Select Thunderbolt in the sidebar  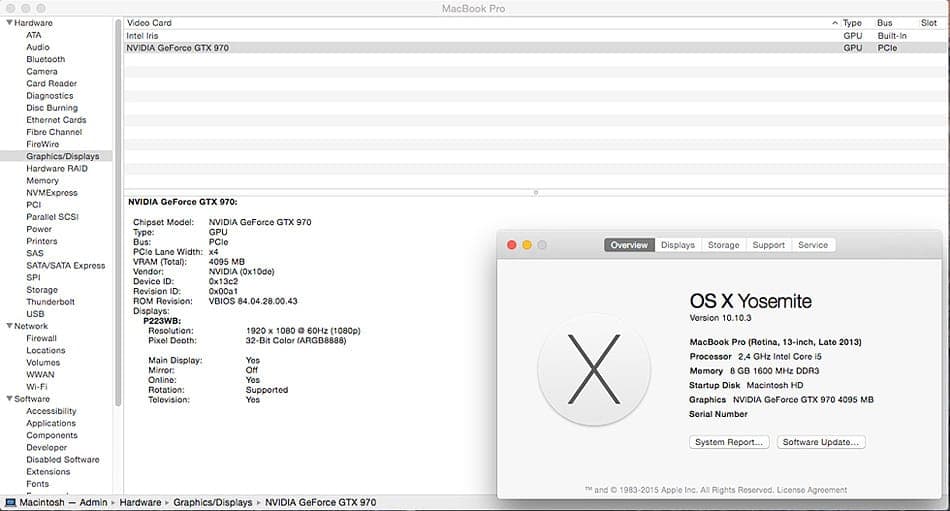coord(50,301)
